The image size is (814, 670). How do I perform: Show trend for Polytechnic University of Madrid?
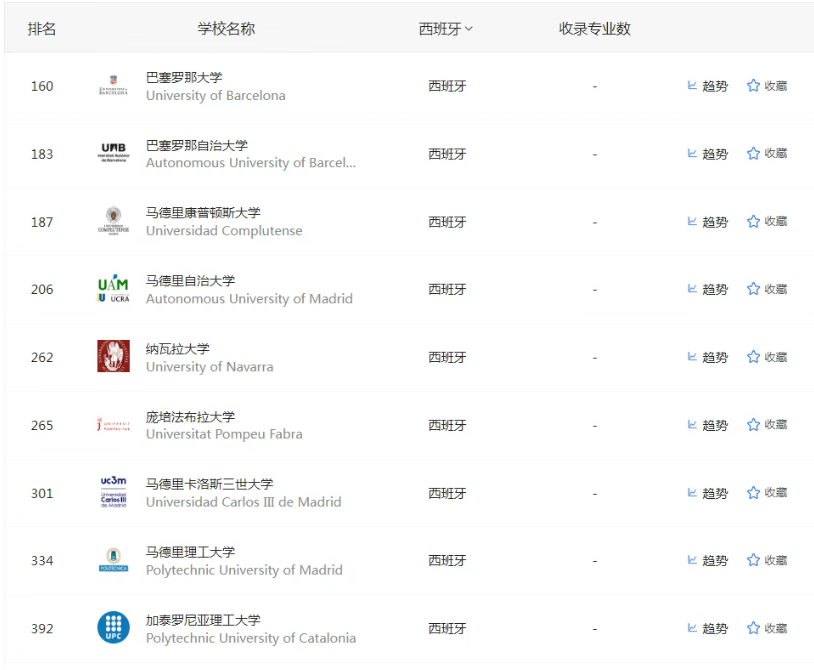coord(708,561)
